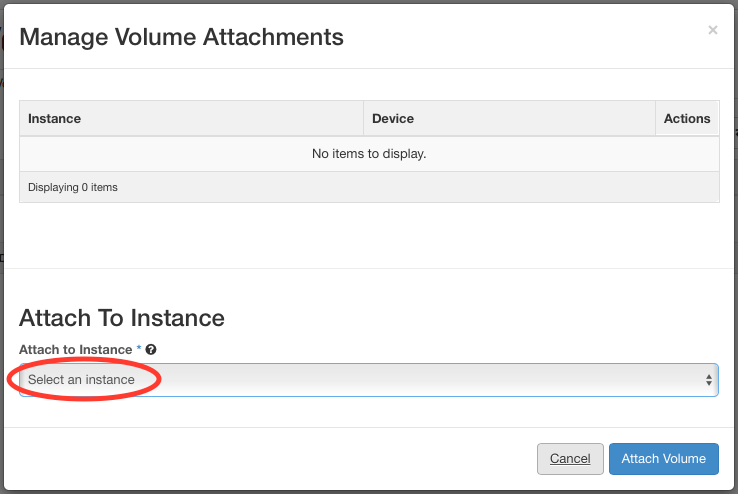Open the Select an instance dropdown
The image size is (738, 494).
point(368,380)
